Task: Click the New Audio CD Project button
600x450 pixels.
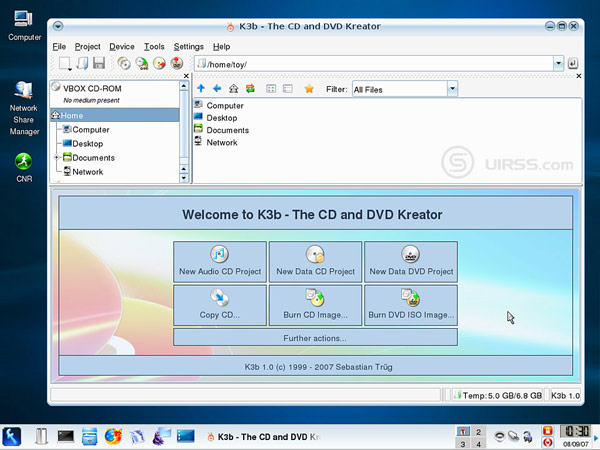Action: pos(219,260)
